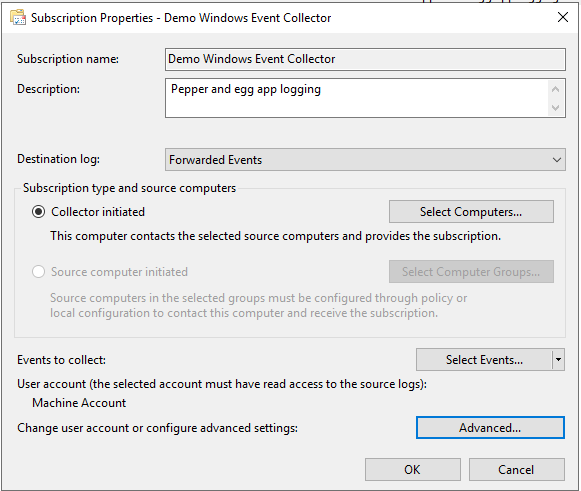Click the Subscription Properties title bar icon

(x=18, y=17)
